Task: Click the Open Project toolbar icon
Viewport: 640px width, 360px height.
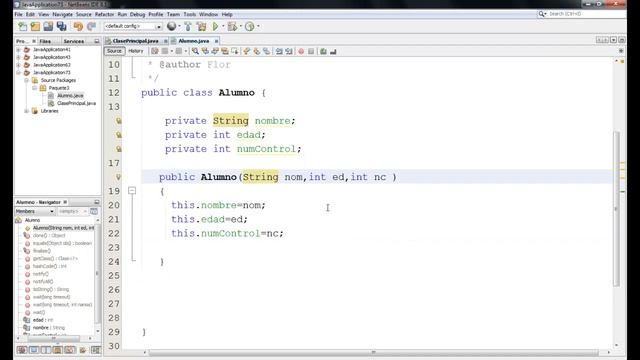Action: click(x=48, y=27)
